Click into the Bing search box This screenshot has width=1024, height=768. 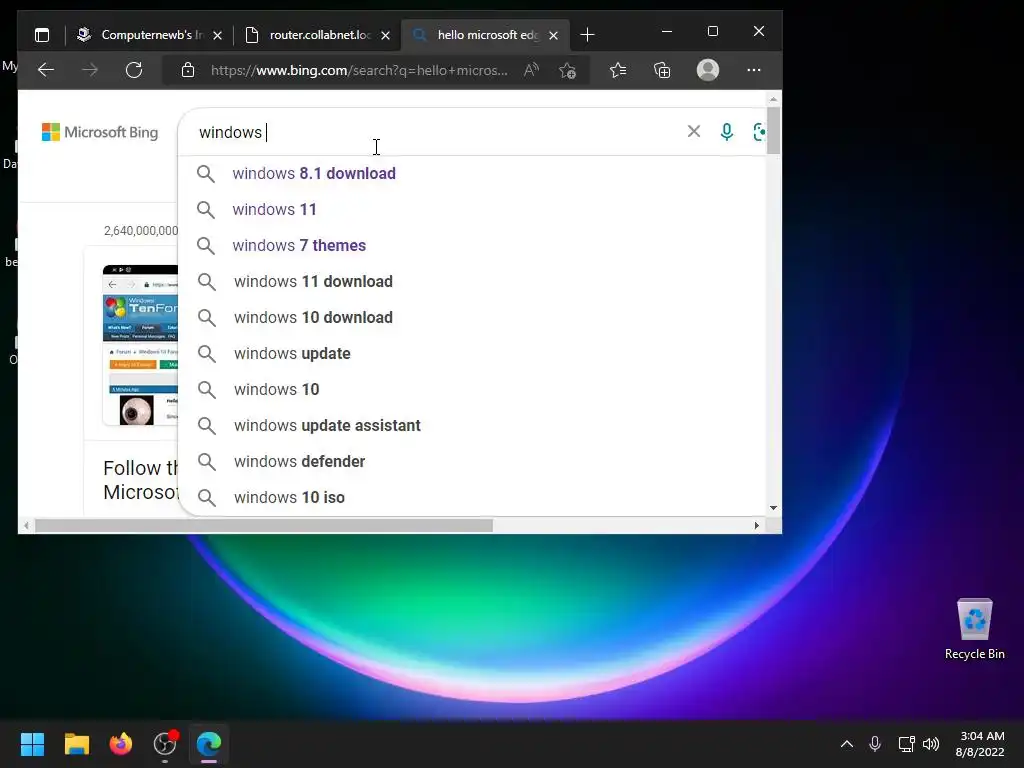tap(434, 132)
